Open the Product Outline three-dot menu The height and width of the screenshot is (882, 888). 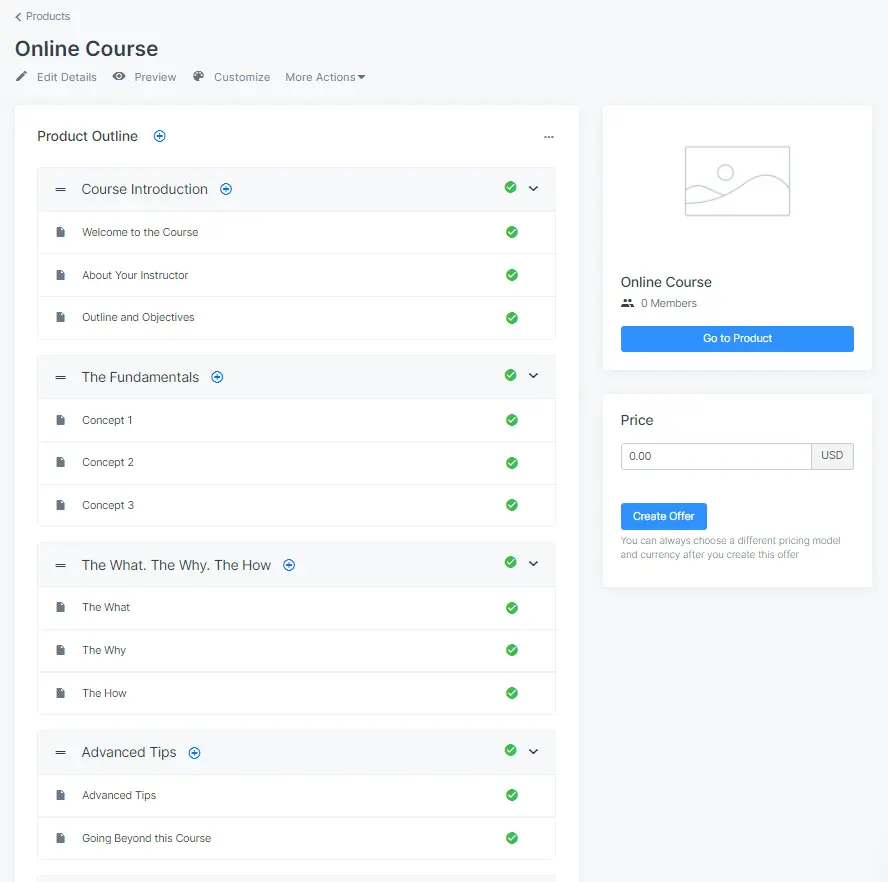click(548, 137)
